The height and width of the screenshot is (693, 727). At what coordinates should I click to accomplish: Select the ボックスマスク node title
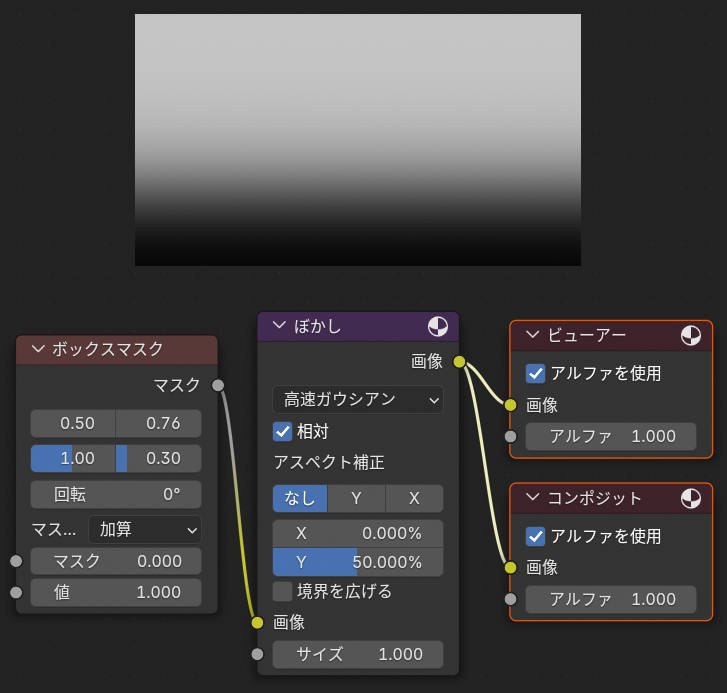point(107,349)
